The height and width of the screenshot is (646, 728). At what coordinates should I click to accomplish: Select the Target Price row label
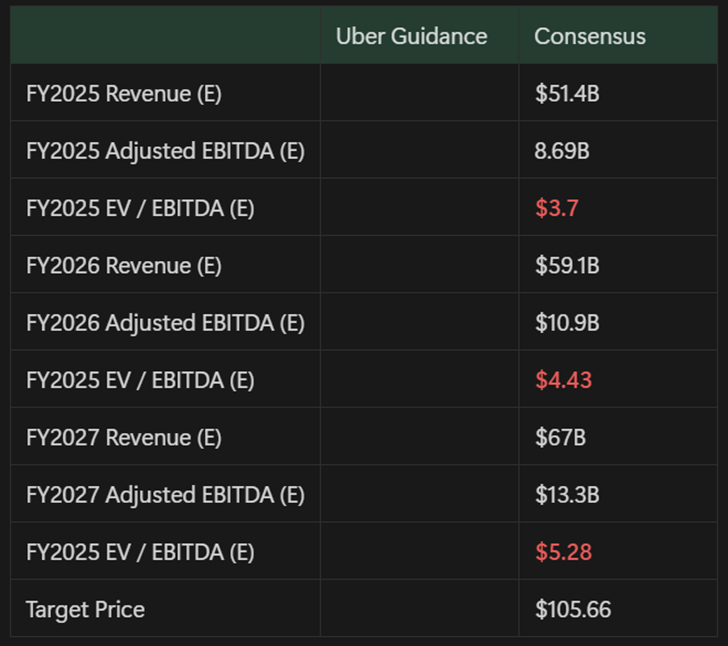(85, 609)
